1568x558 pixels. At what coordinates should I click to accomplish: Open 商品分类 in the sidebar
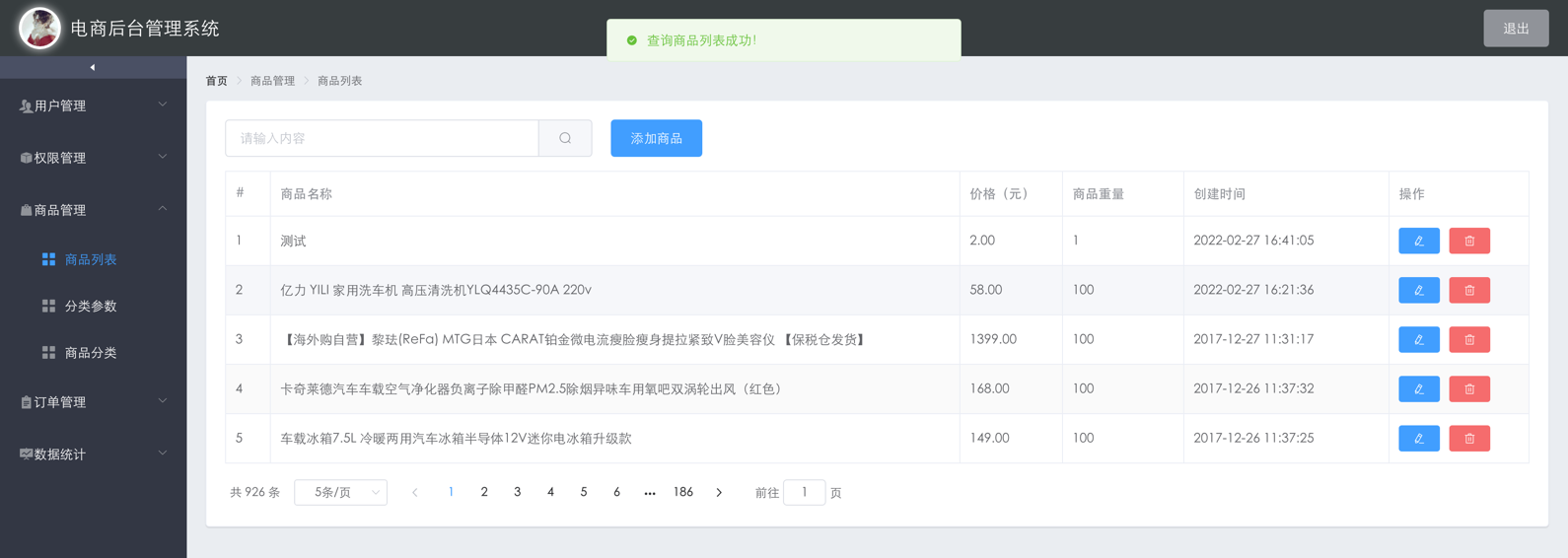[x=91, y=352]
